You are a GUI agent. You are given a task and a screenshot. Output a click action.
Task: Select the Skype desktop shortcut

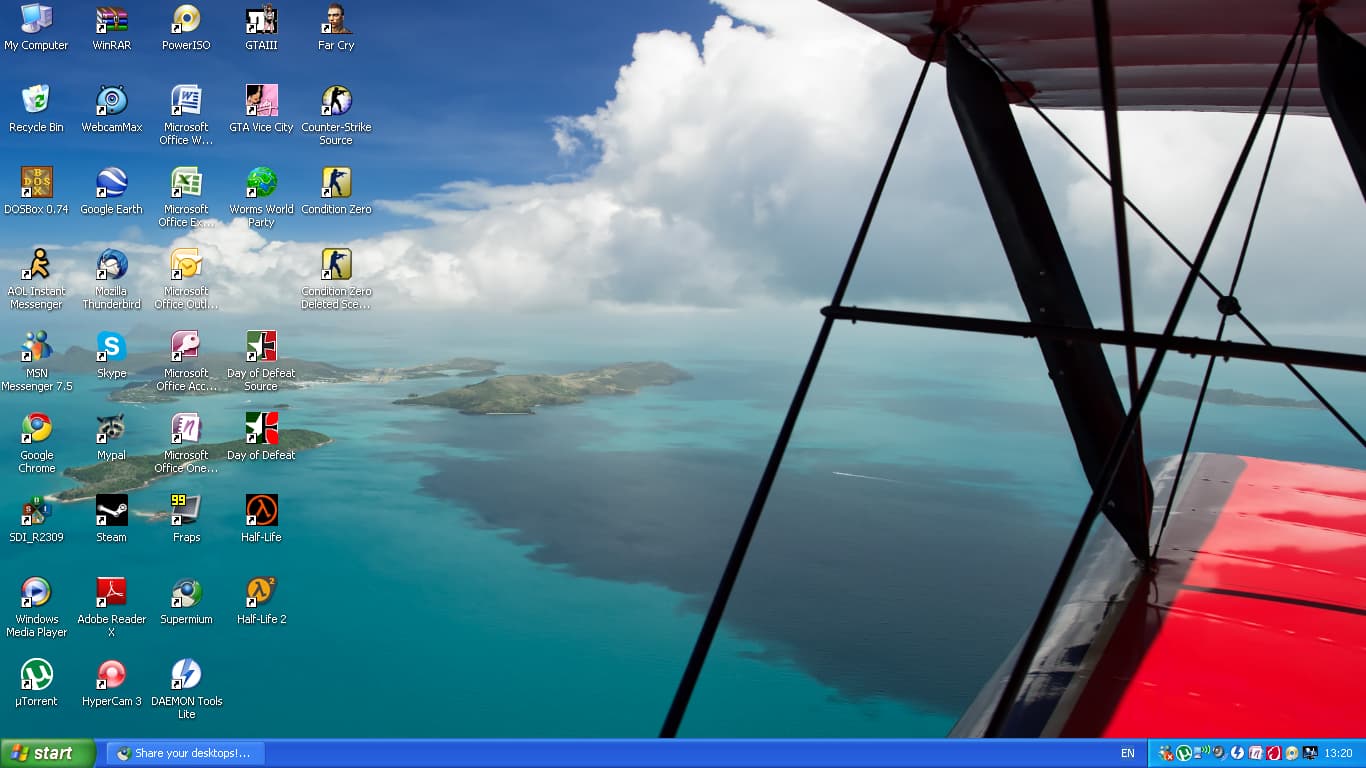[x=111, y=347]
